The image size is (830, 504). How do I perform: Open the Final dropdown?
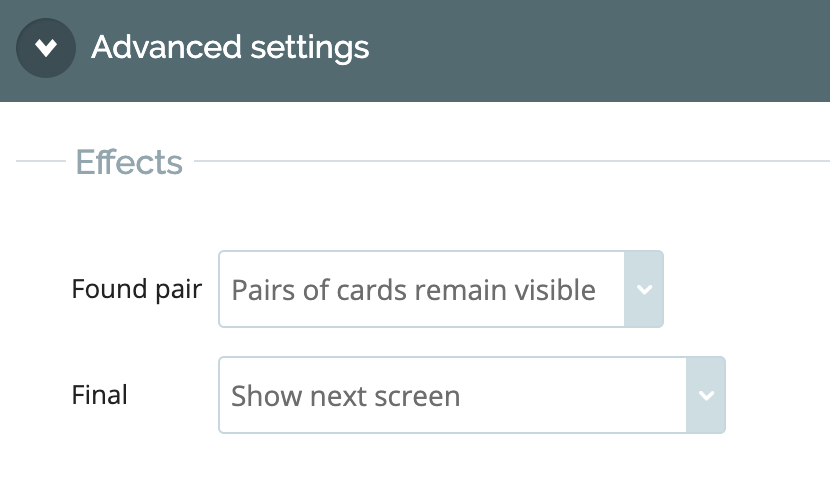pyautogui.click(x=472, y=395)
